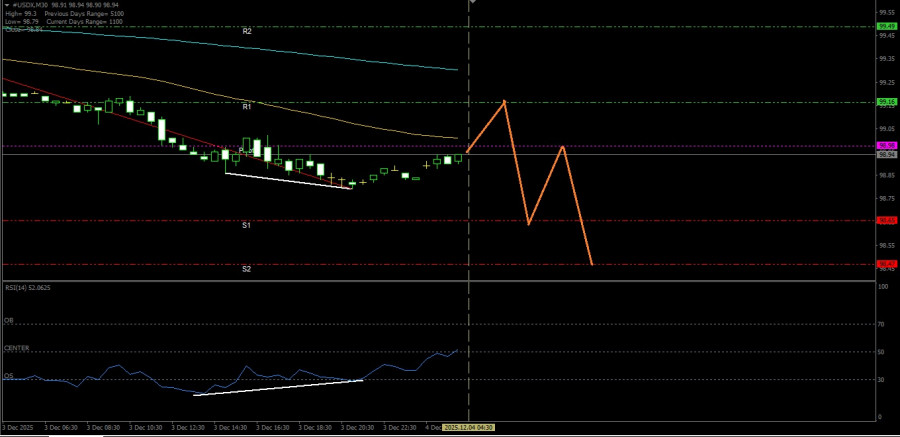This screenshot has height=437, width=900.
Task: Click the 98.75 price scale value
Action: click(x=886, y=199)
